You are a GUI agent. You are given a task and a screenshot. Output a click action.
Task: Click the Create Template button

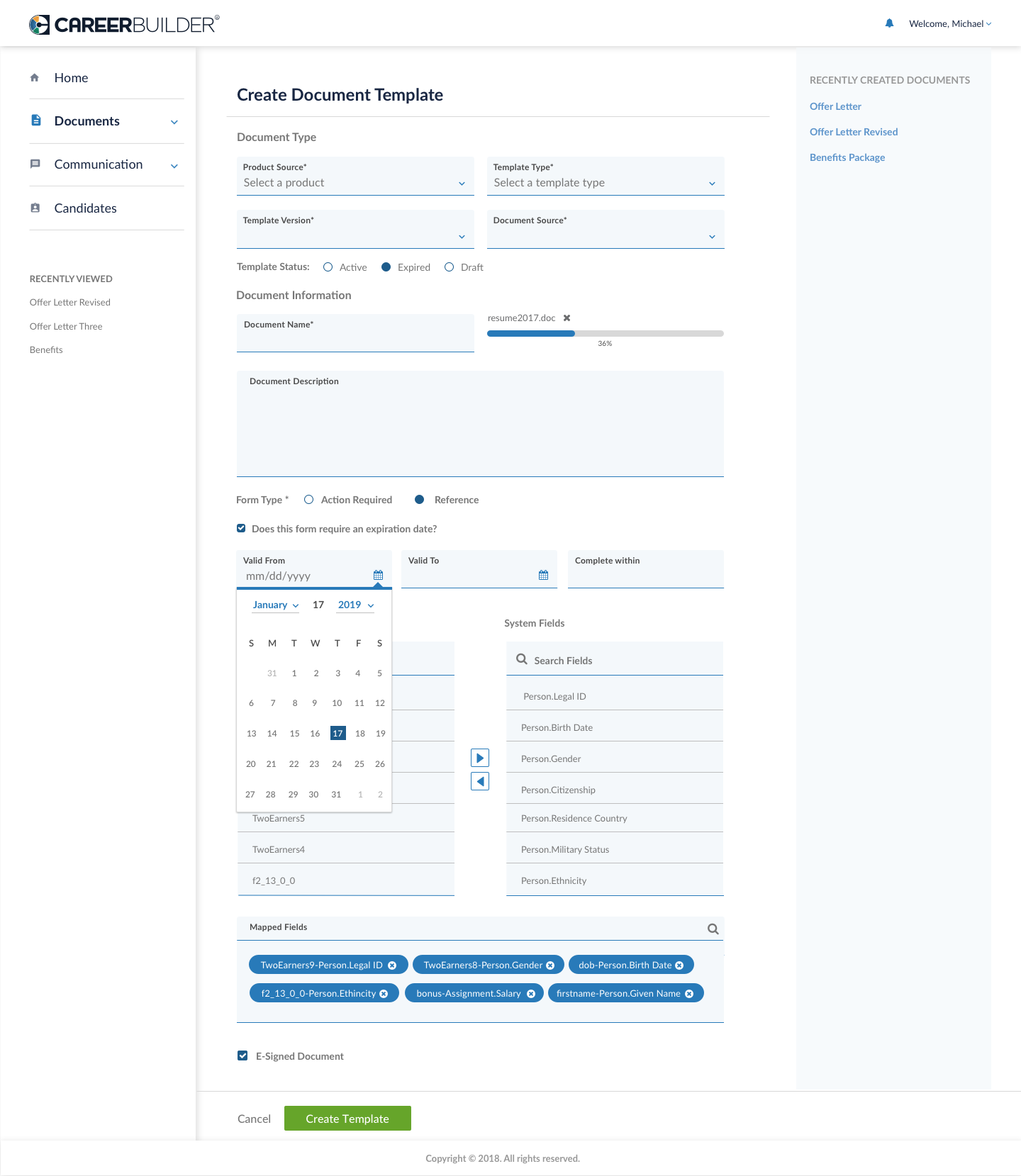pos(347,1119)
